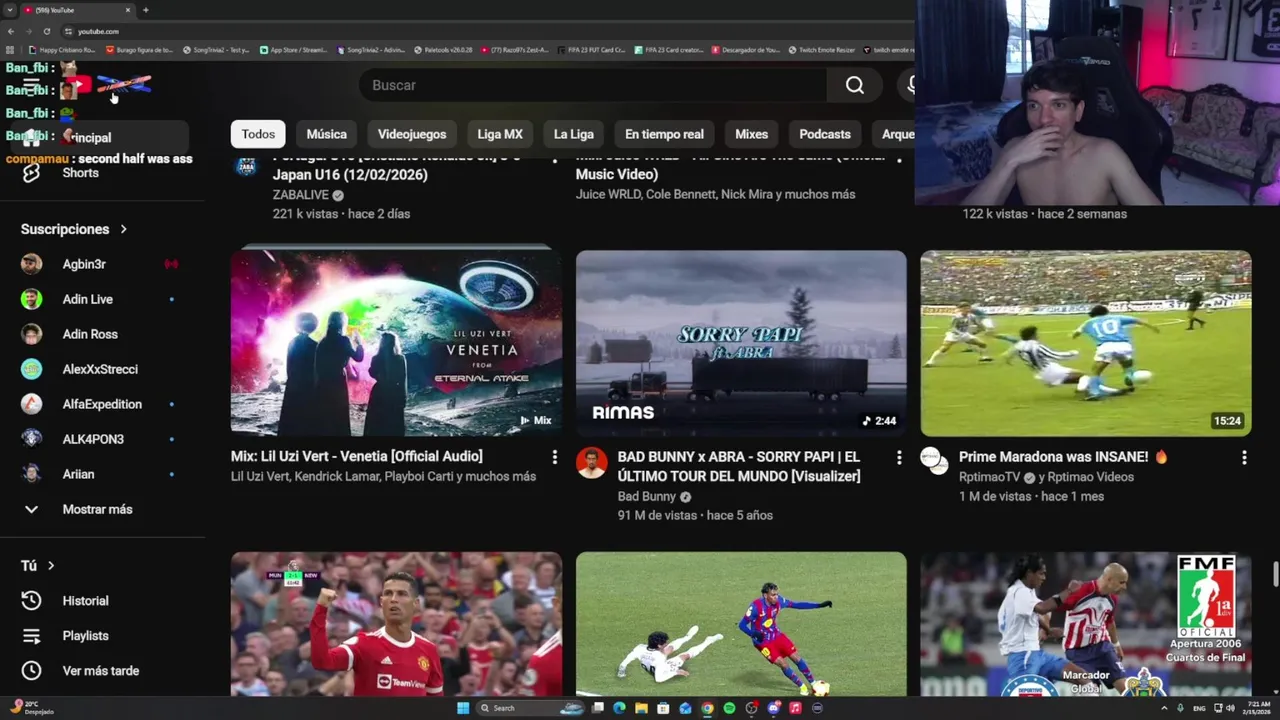This screenshot has width=1280, height=720.
Task: Expand the Tú section chevron
Action: [x=51, y=566]
